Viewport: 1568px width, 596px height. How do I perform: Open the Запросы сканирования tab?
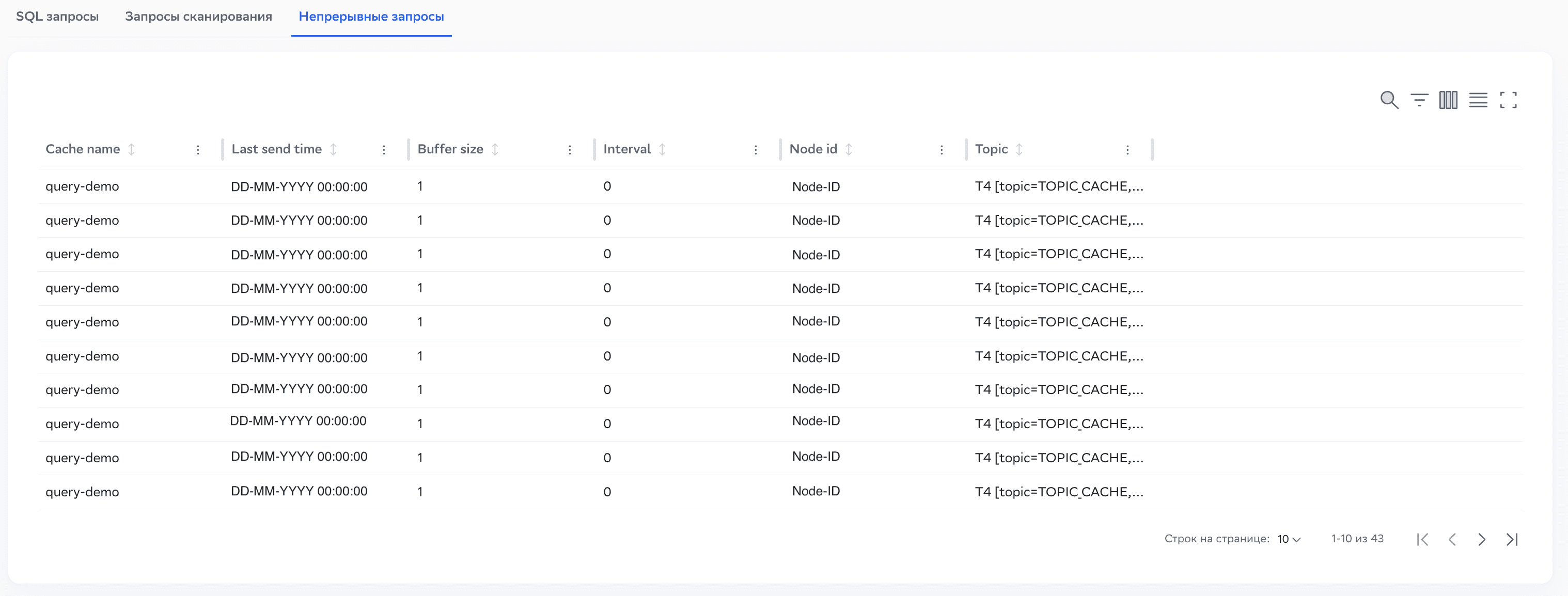coord(198,17)
